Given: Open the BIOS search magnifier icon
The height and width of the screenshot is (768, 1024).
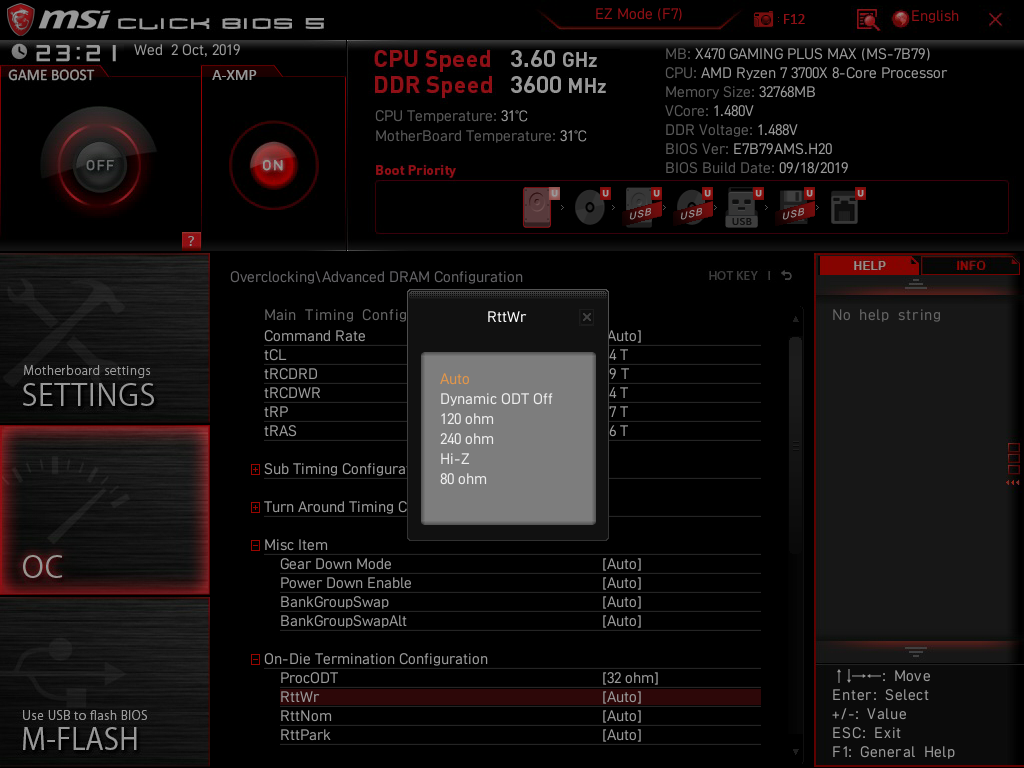Looking at the screenshot, I should pos(868,20).
